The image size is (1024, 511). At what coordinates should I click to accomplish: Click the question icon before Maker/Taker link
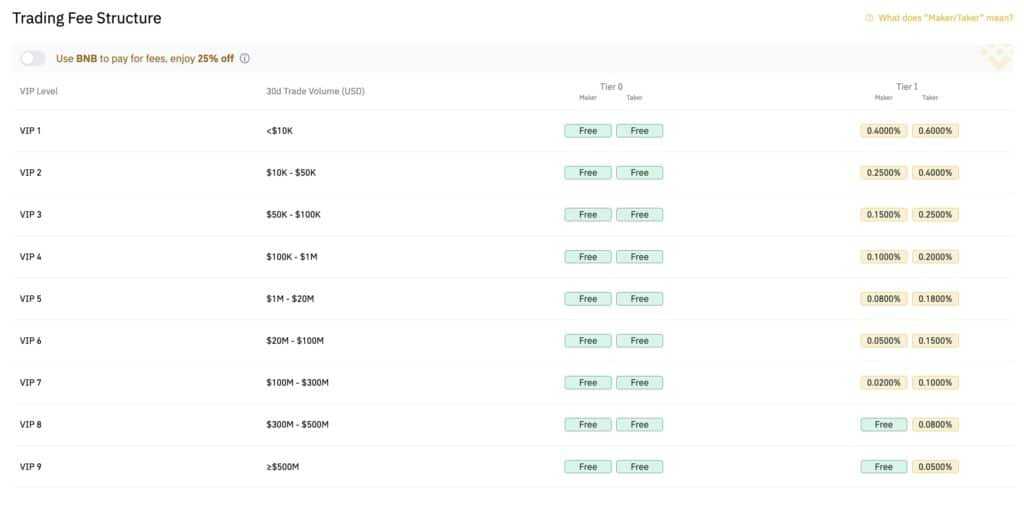click(x=869, y=18)
